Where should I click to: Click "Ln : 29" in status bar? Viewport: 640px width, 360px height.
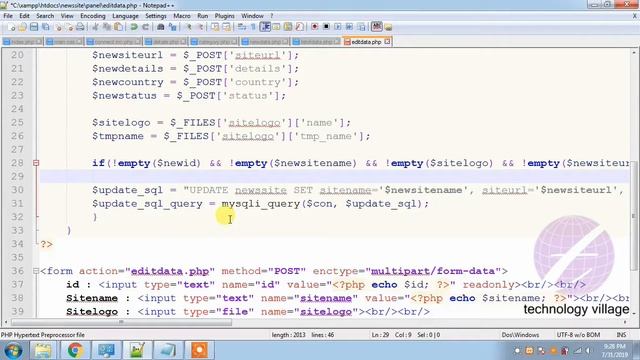380,335
